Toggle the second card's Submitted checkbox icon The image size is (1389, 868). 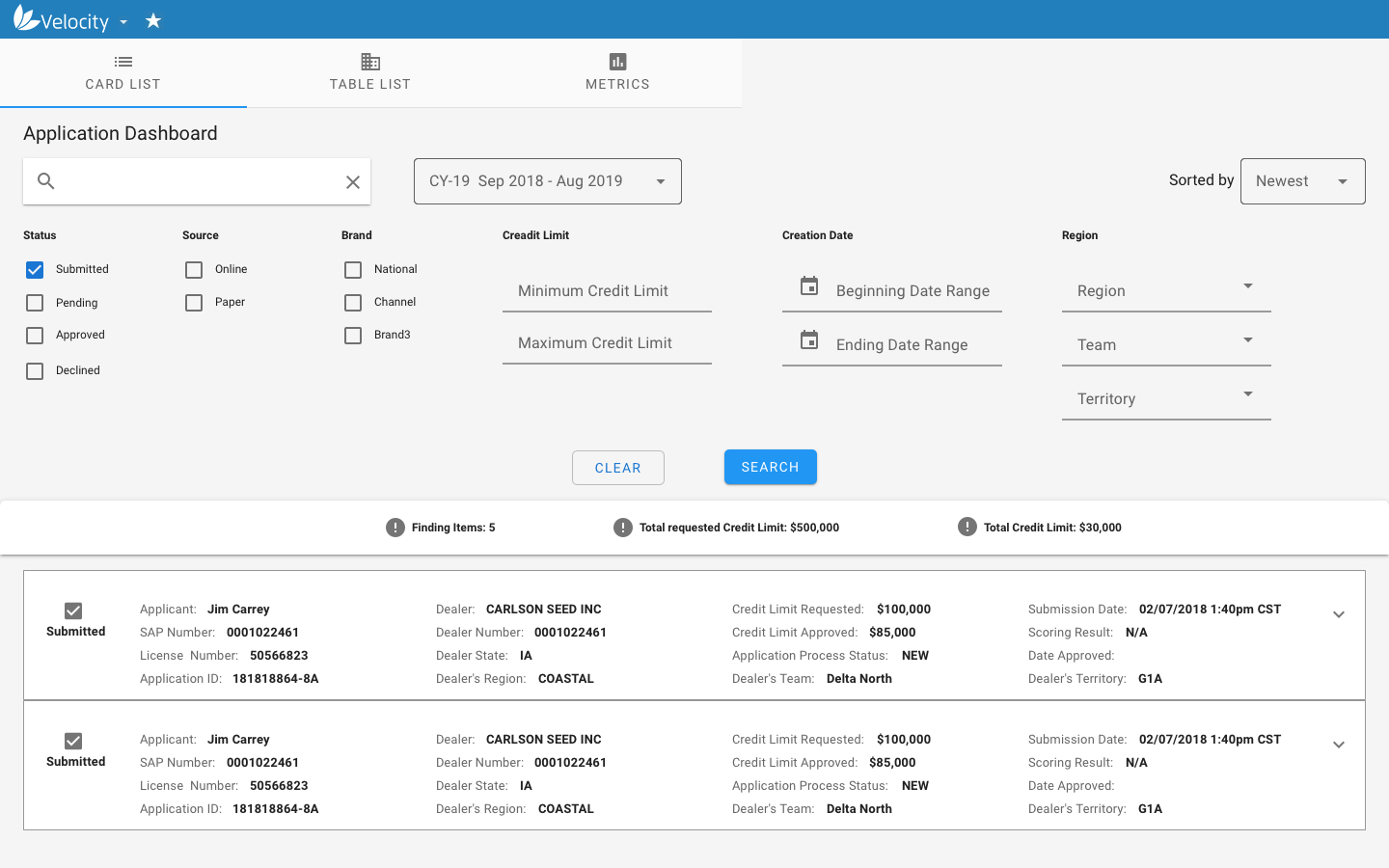(73, 741)
